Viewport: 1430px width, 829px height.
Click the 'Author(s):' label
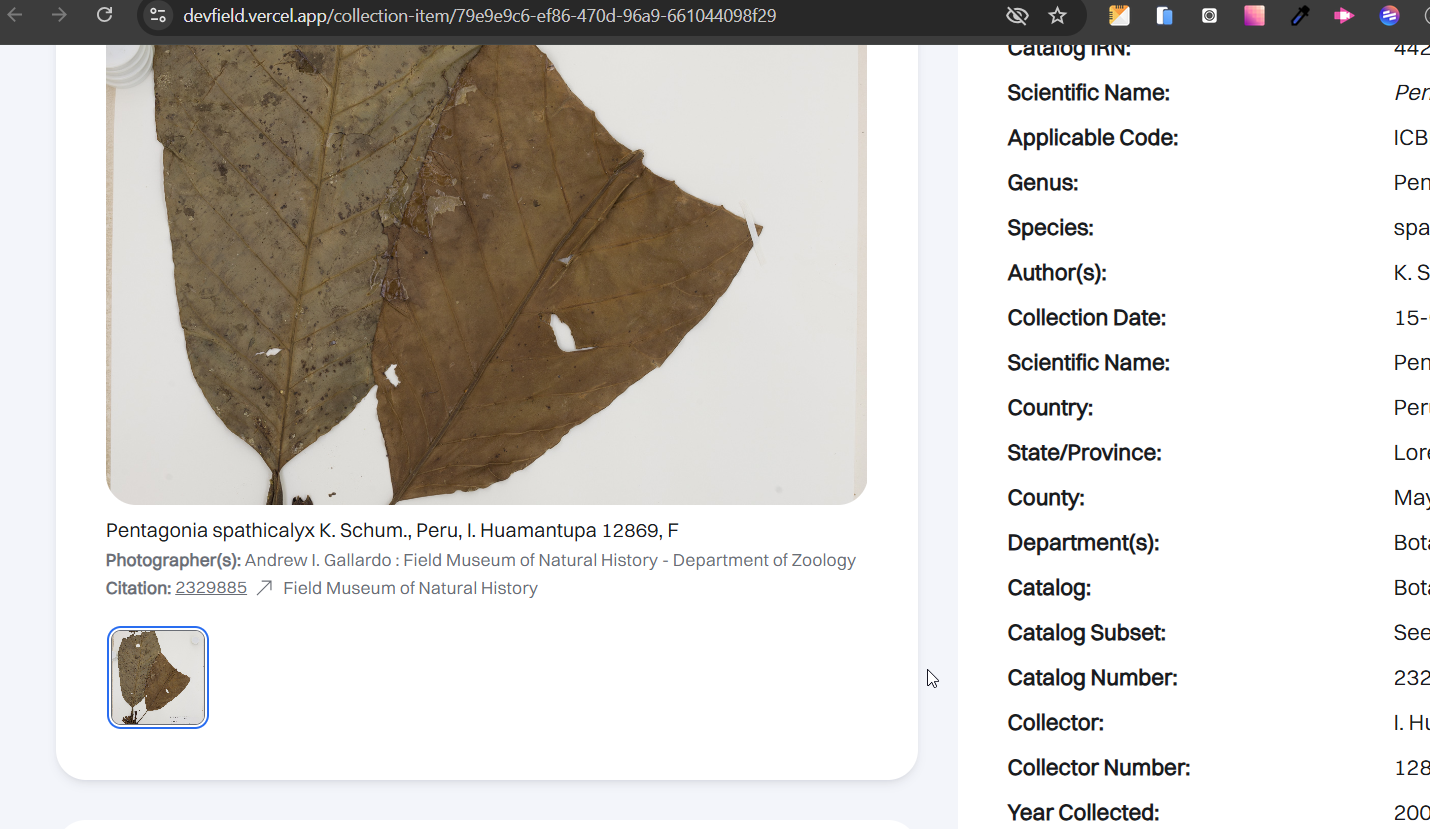(1057, 273)
